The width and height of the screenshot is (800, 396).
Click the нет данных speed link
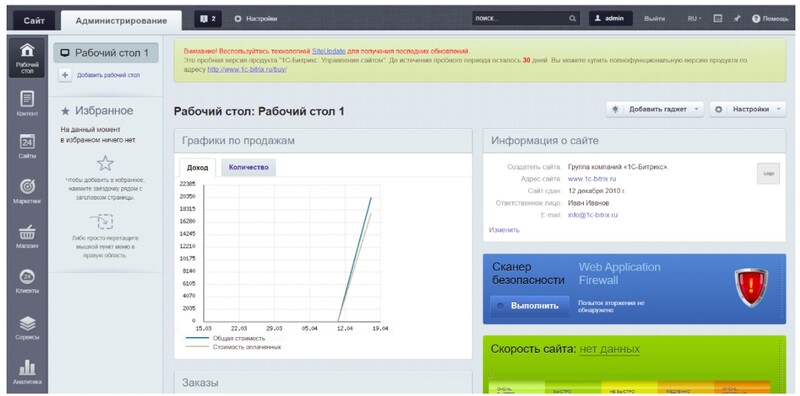pos(609,350)
